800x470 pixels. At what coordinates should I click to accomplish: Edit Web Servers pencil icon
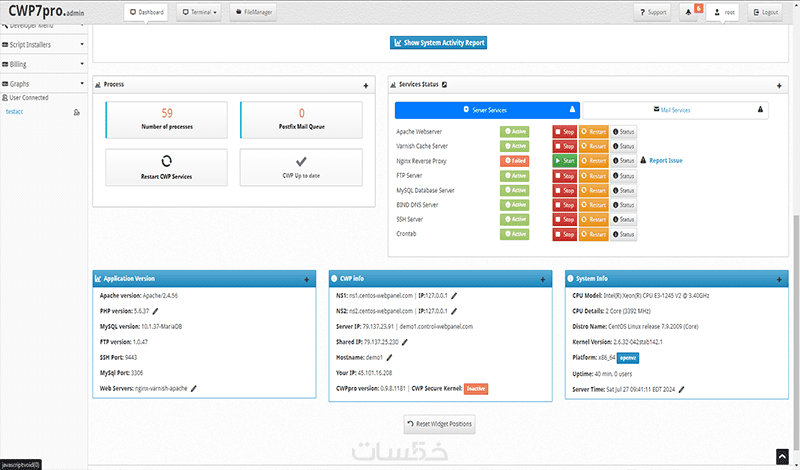(194, 388)
